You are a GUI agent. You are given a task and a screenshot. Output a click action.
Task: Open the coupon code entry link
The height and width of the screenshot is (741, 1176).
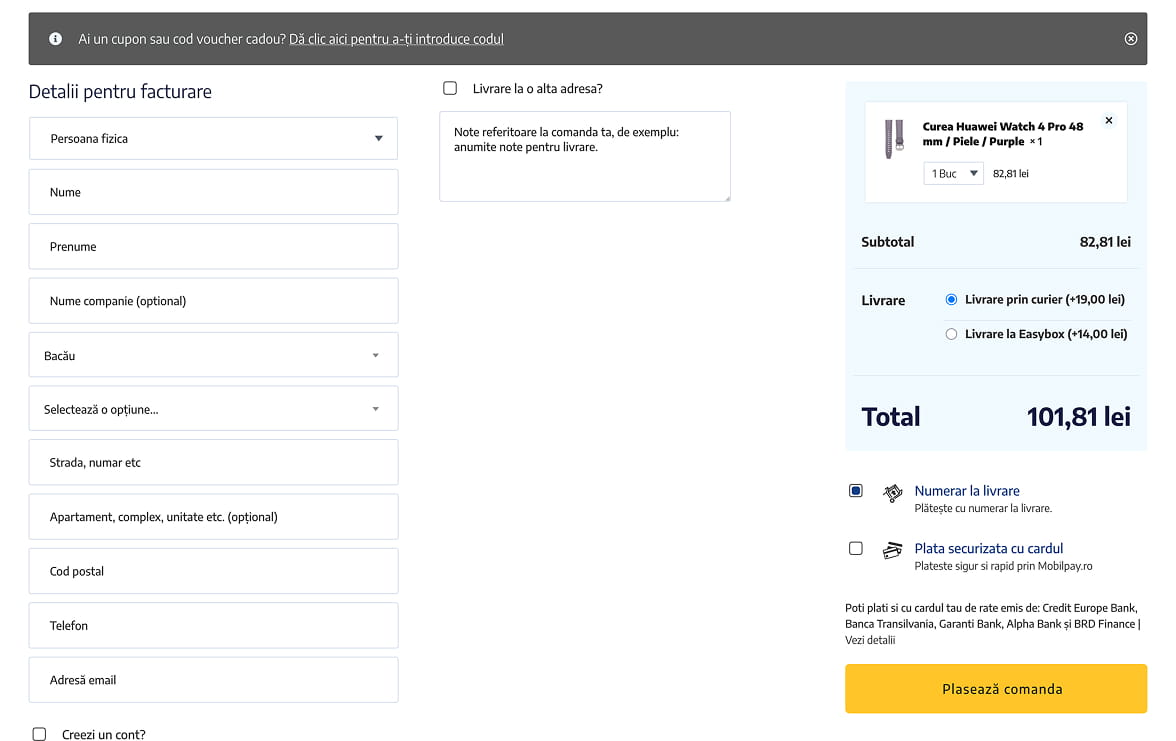(396, 39)
